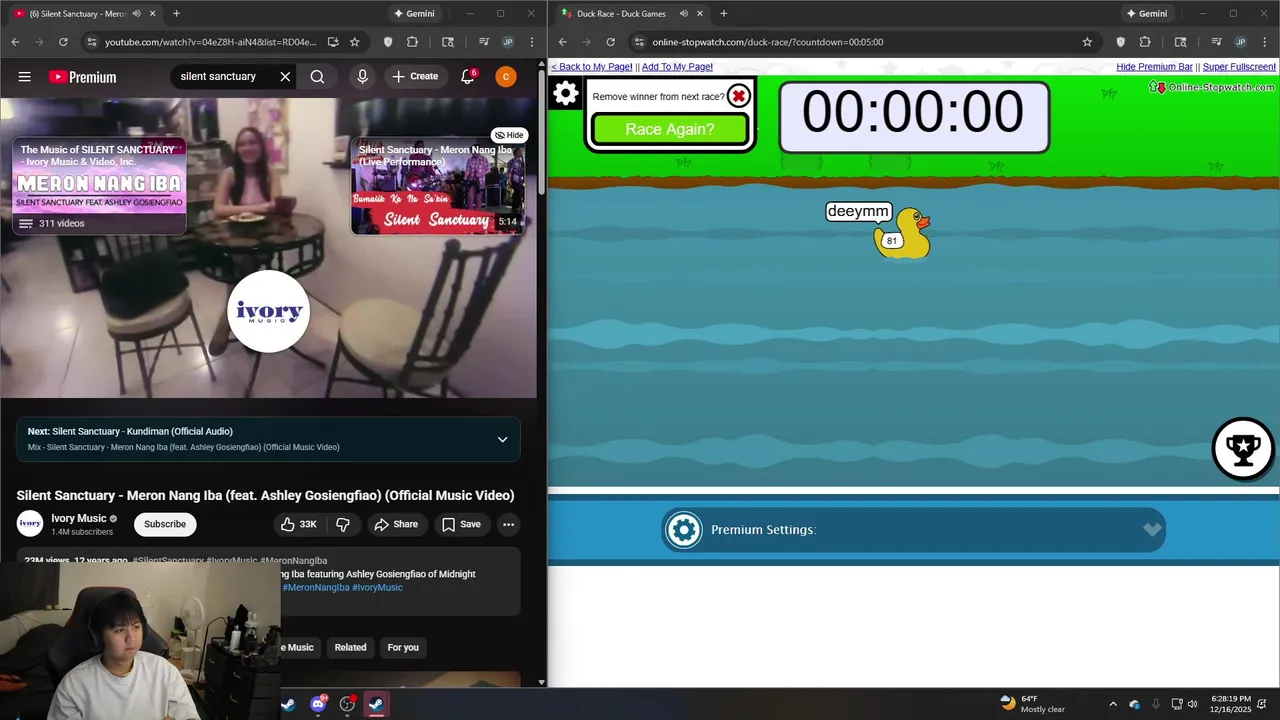Reload the YouTube browser window
Screen dimensions: 1280x720
point(63,42)
